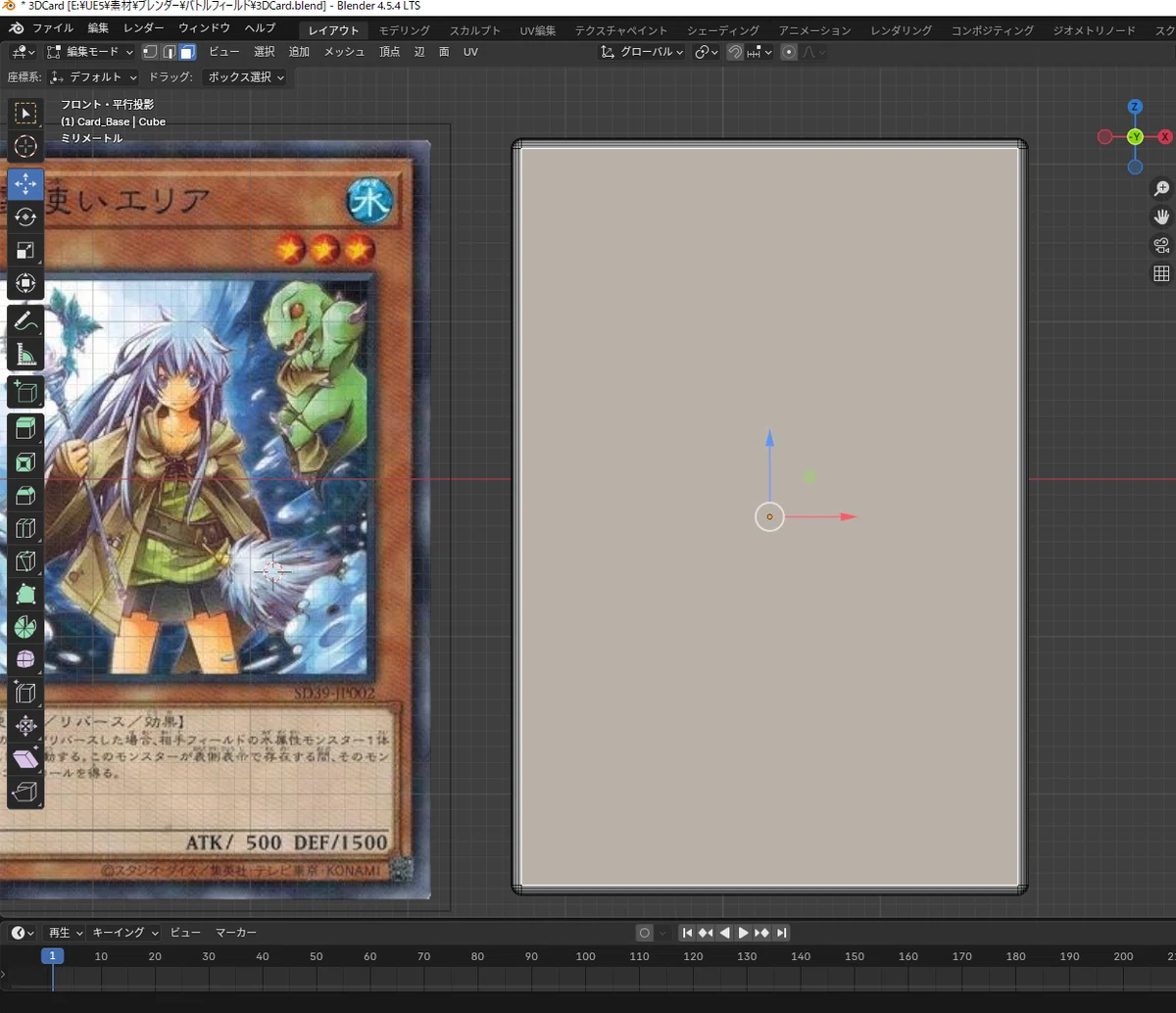Toggle proportional editing button

pos(789,52)
